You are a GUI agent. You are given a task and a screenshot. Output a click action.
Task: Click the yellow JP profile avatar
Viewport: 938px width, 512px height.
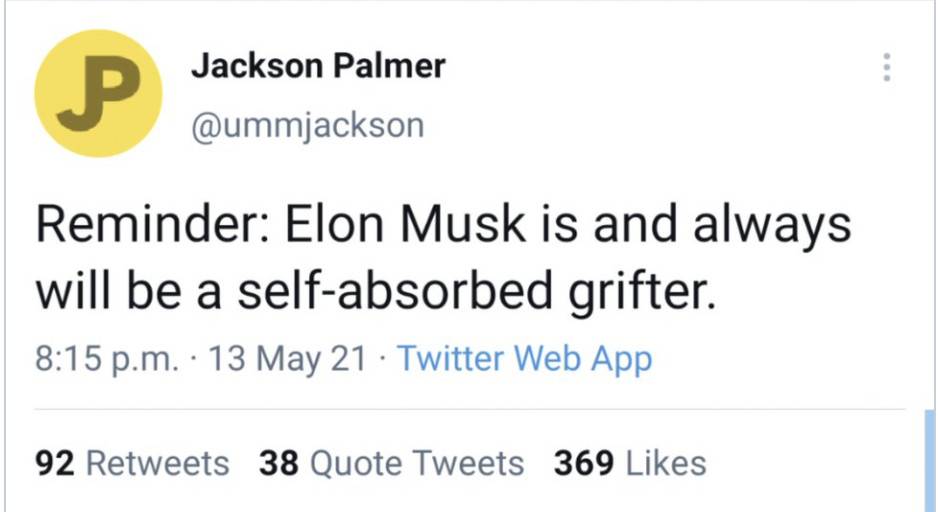98,93
